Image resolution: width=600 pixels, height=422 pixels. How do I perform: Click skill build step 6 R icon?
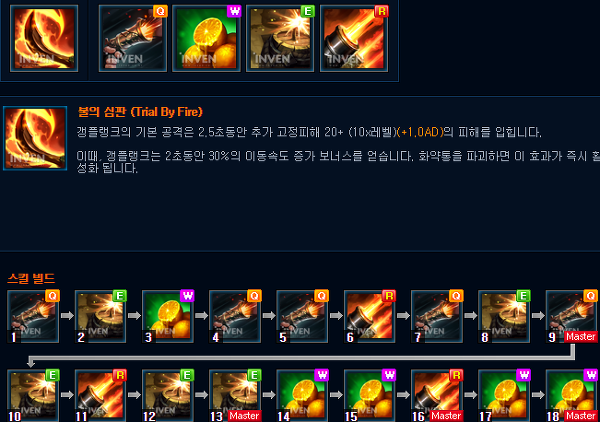click(x=370, y=316)
